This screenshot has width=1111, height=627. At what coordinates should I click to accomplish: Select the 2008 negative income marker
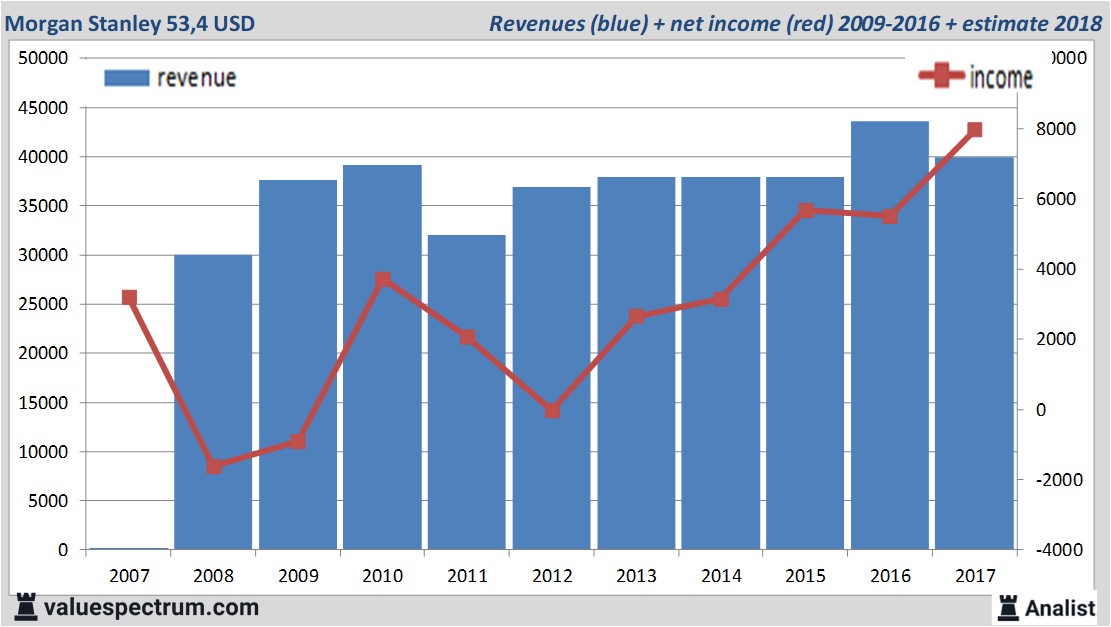coord(214,466)
